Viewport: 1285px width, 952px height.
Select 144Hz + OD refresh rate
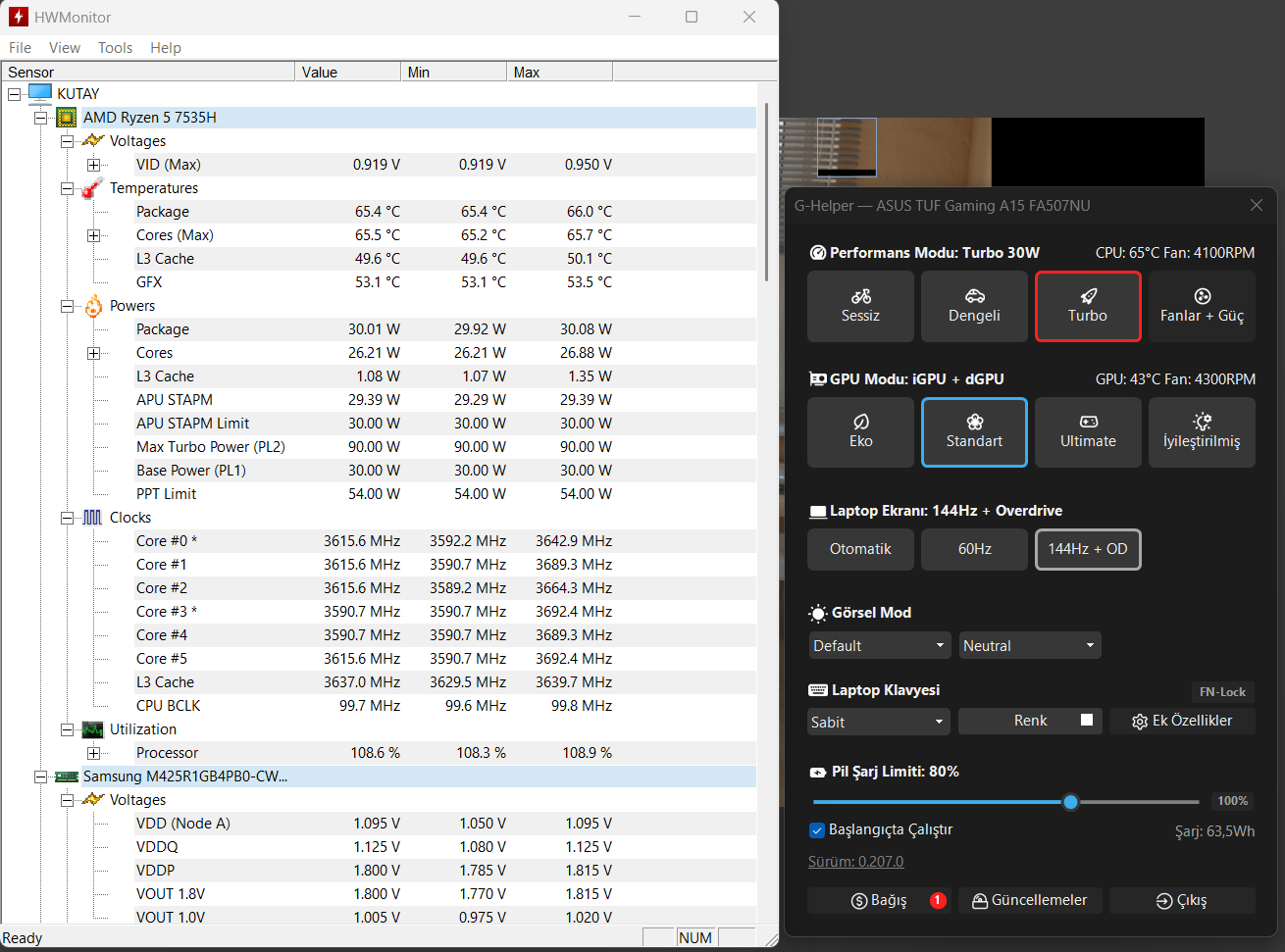coord(1088,549)
